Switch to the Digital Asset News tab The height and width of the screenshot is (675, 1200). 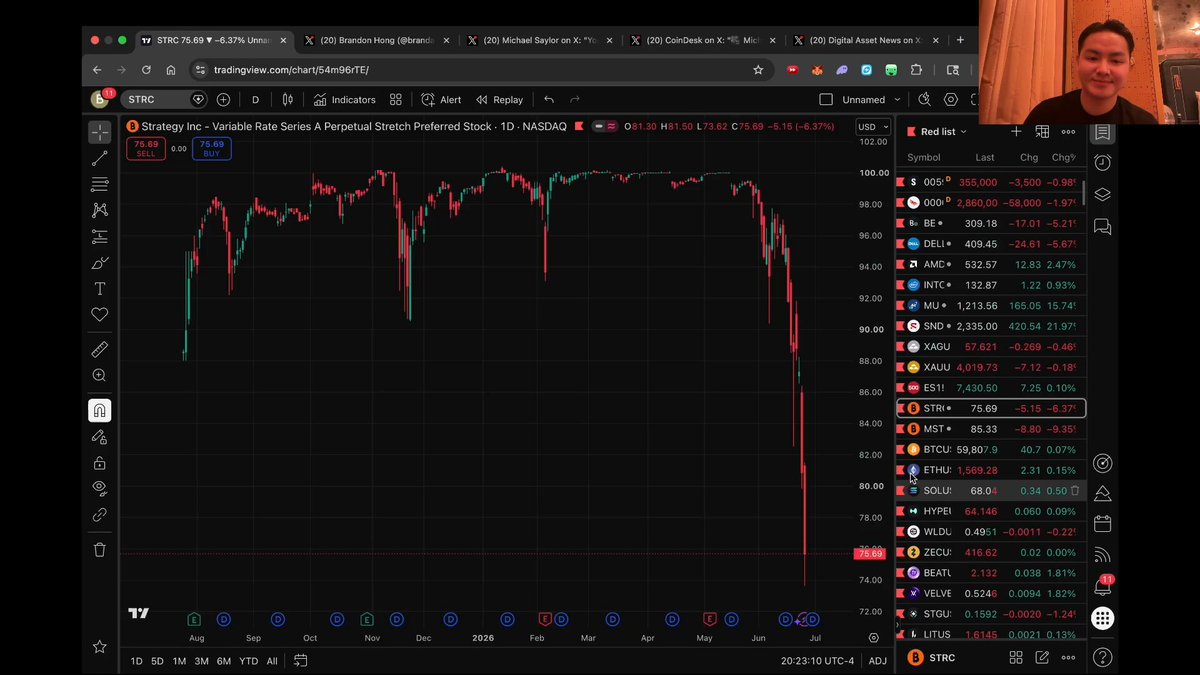(867, 41)
